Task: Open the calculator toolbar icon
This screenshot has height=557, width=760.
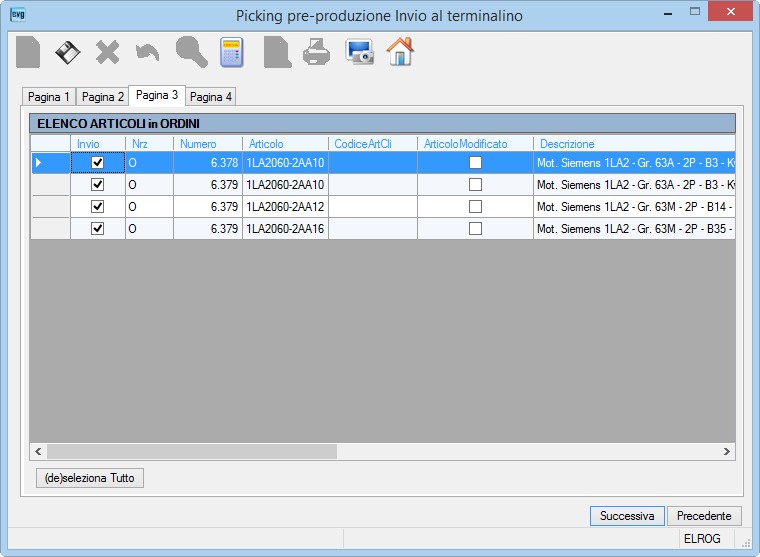Action: click(232, 52)
